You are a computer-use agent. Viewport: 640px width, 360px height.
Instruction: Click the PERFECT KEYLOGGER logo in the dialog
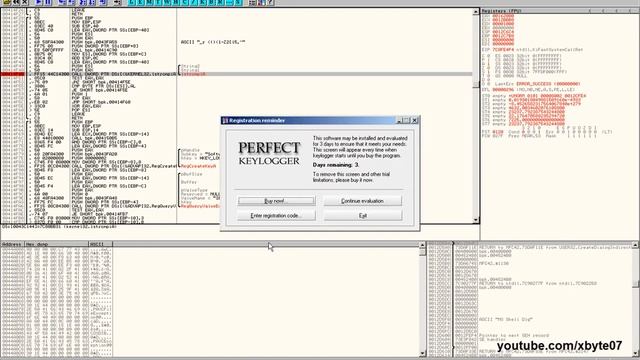pos(269,154)
